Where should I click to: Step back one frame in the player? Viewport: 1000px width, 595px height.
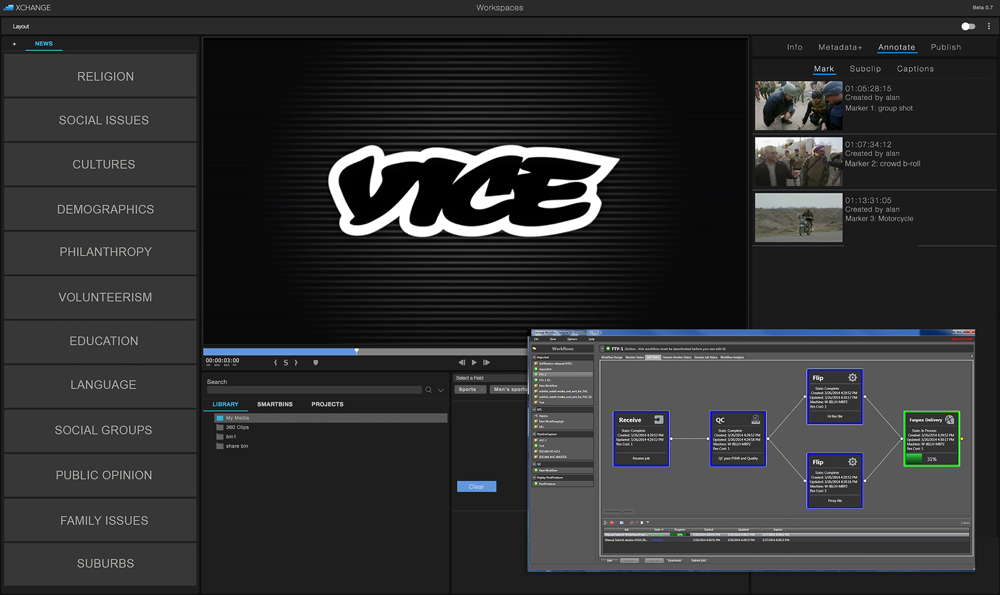pyautogui.click(x=462, y=362)
